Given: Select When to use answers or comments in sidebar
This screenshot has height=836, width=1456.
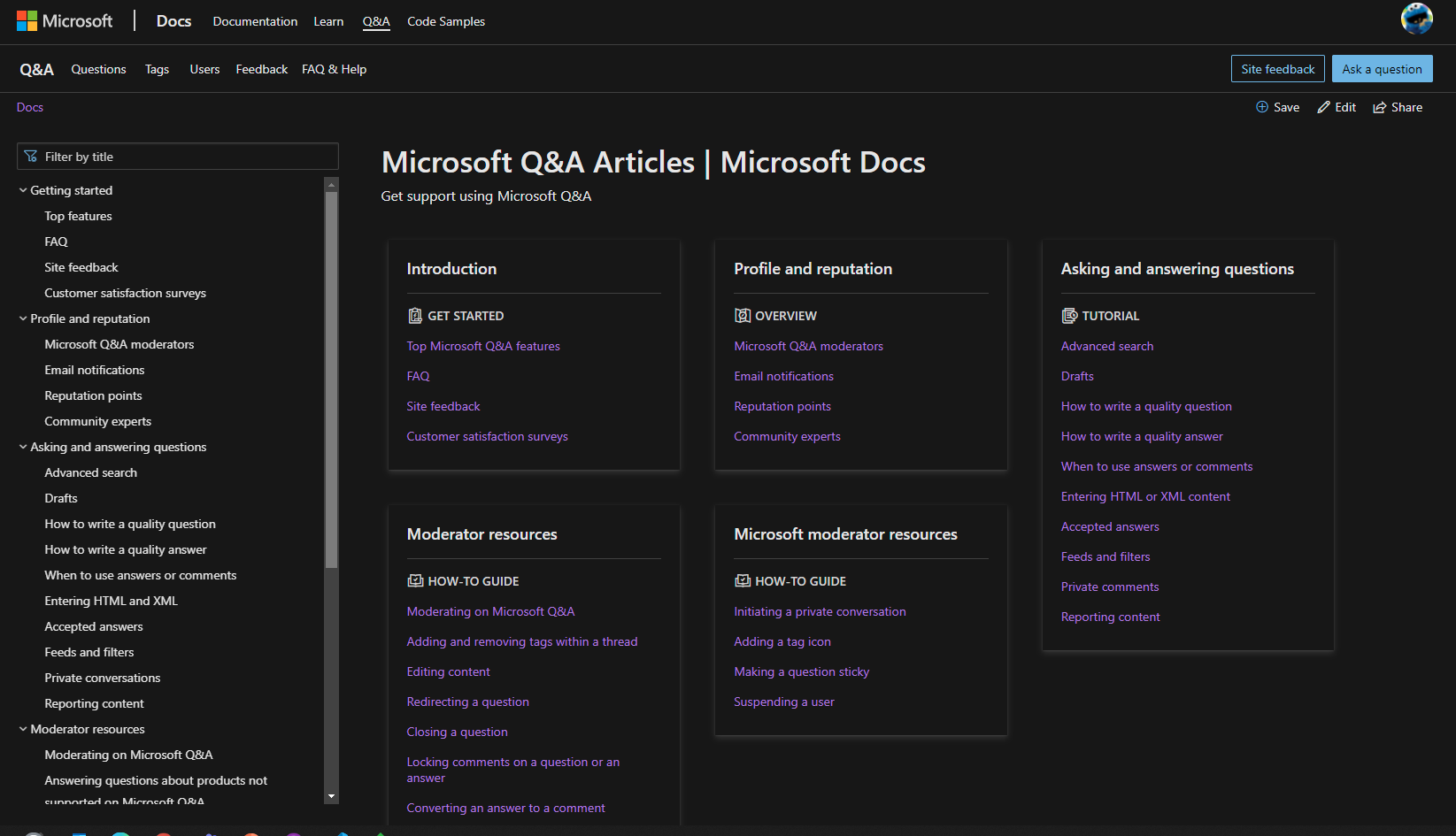Looking at the screenshot, I should (141, 575).
